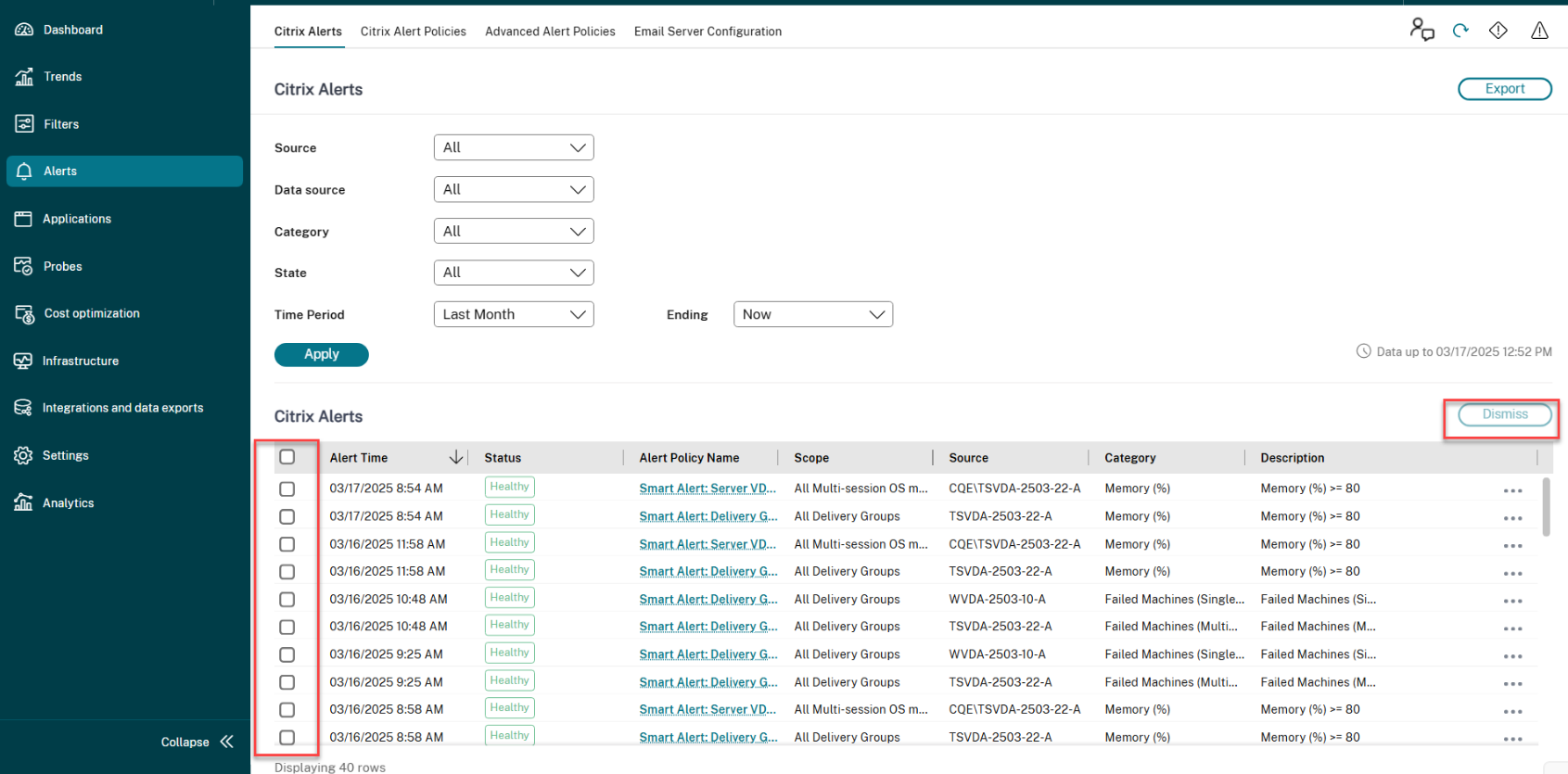Select the Cost optimization icon
The height and width of the screenshot is (774, 1568).
[x=24, y=313]
